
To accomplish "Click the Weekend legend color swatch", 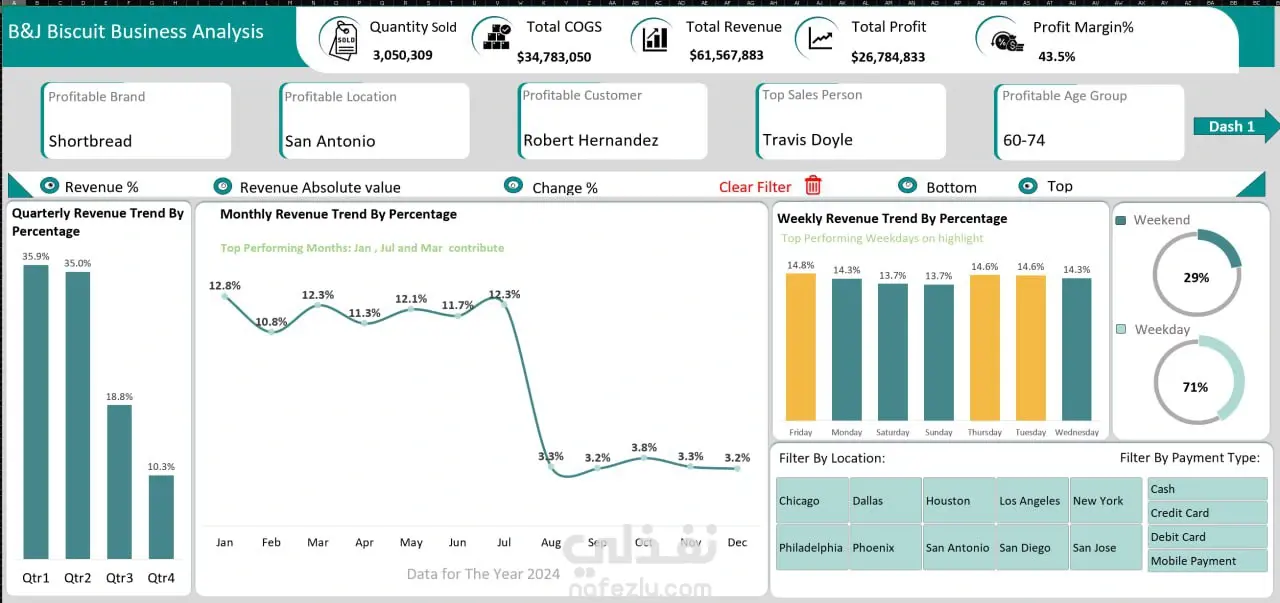I will point(1121,220).
